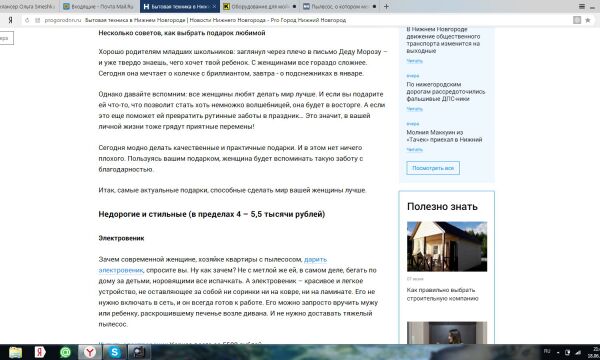Click heading 'Недорогие и стильные'
The width and height of the screenshot is (600, 360).
212,214
